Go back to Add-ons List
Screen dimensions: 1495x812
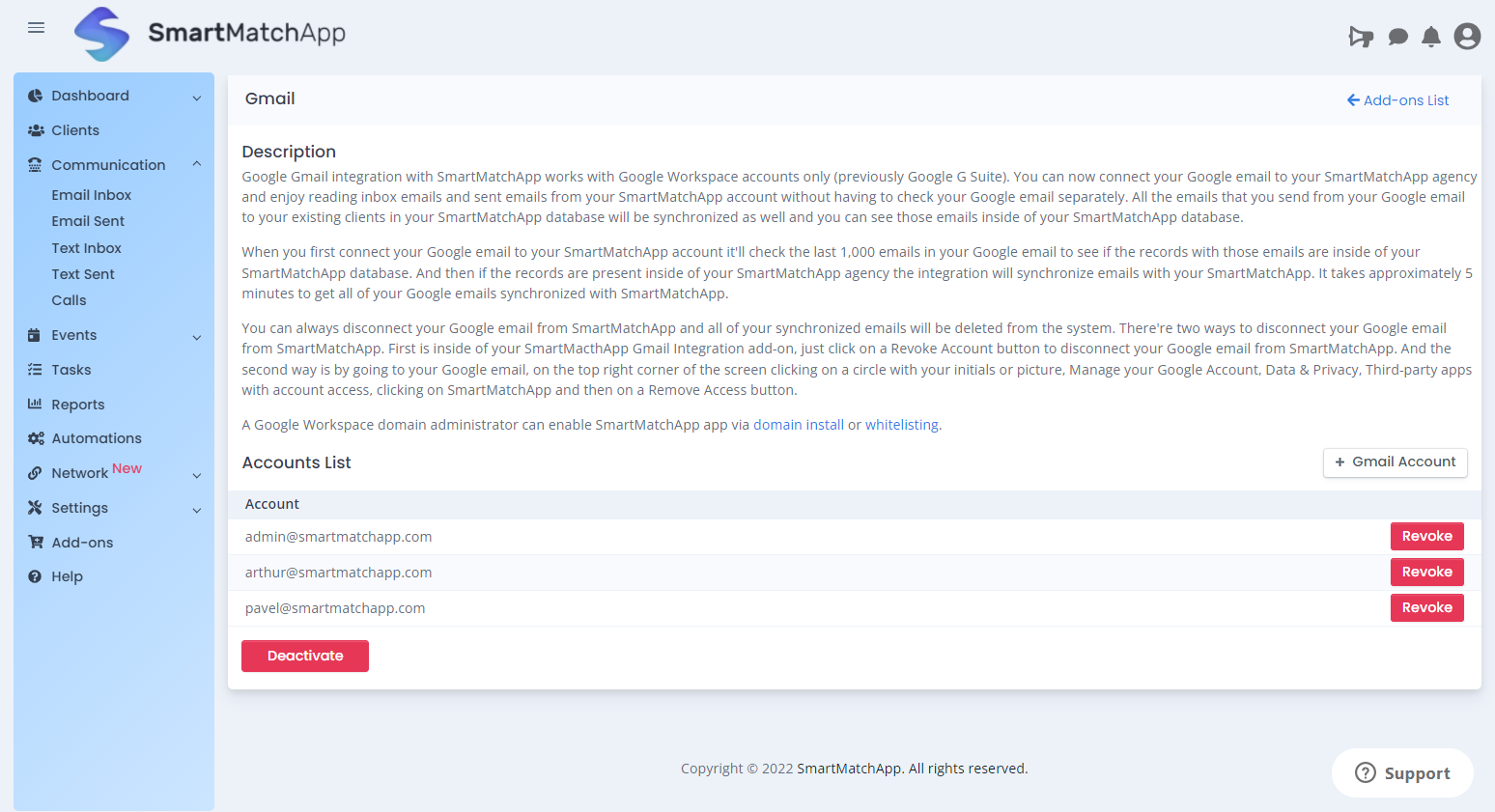[x=1397, y=100]
